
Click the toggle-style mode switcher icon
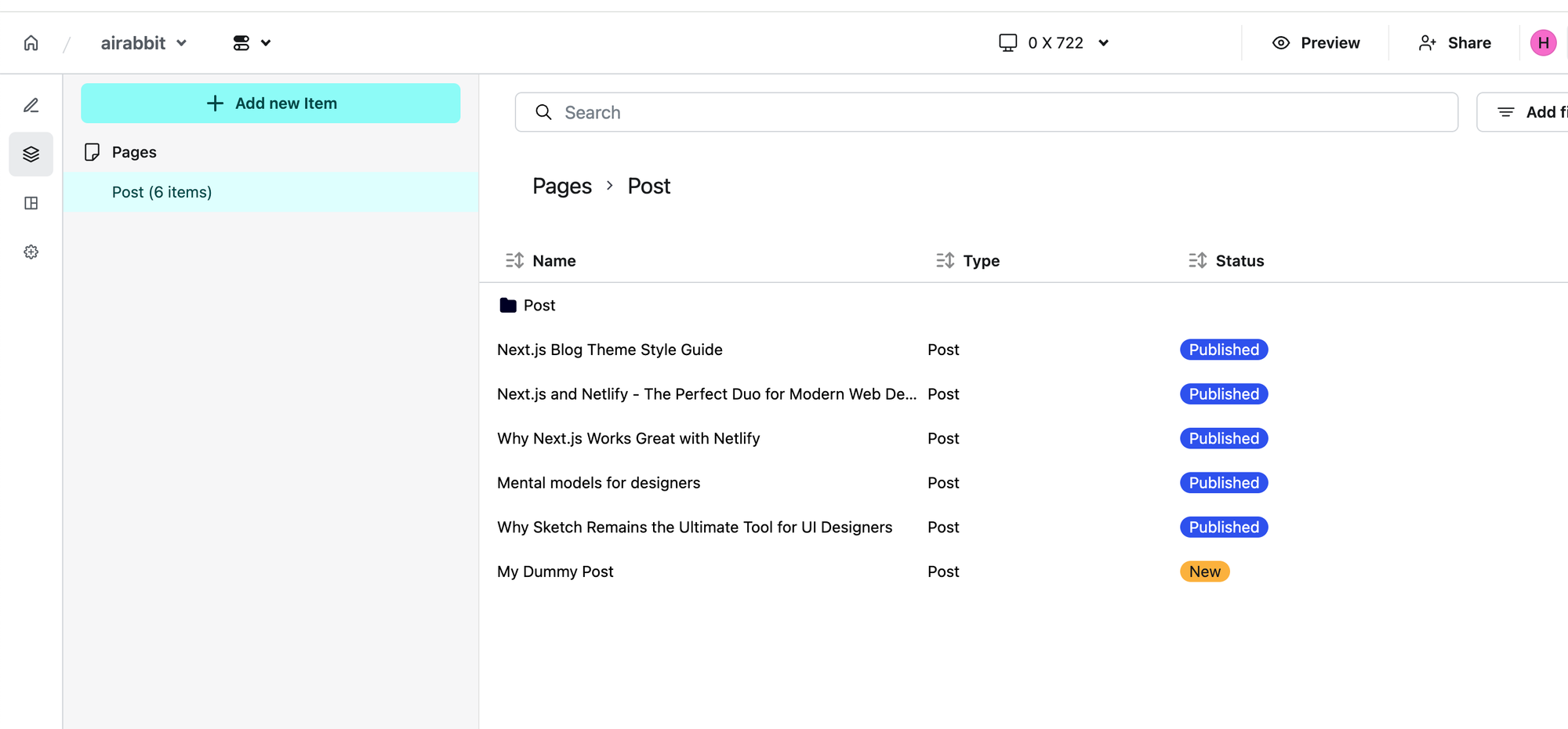point(241,43)
